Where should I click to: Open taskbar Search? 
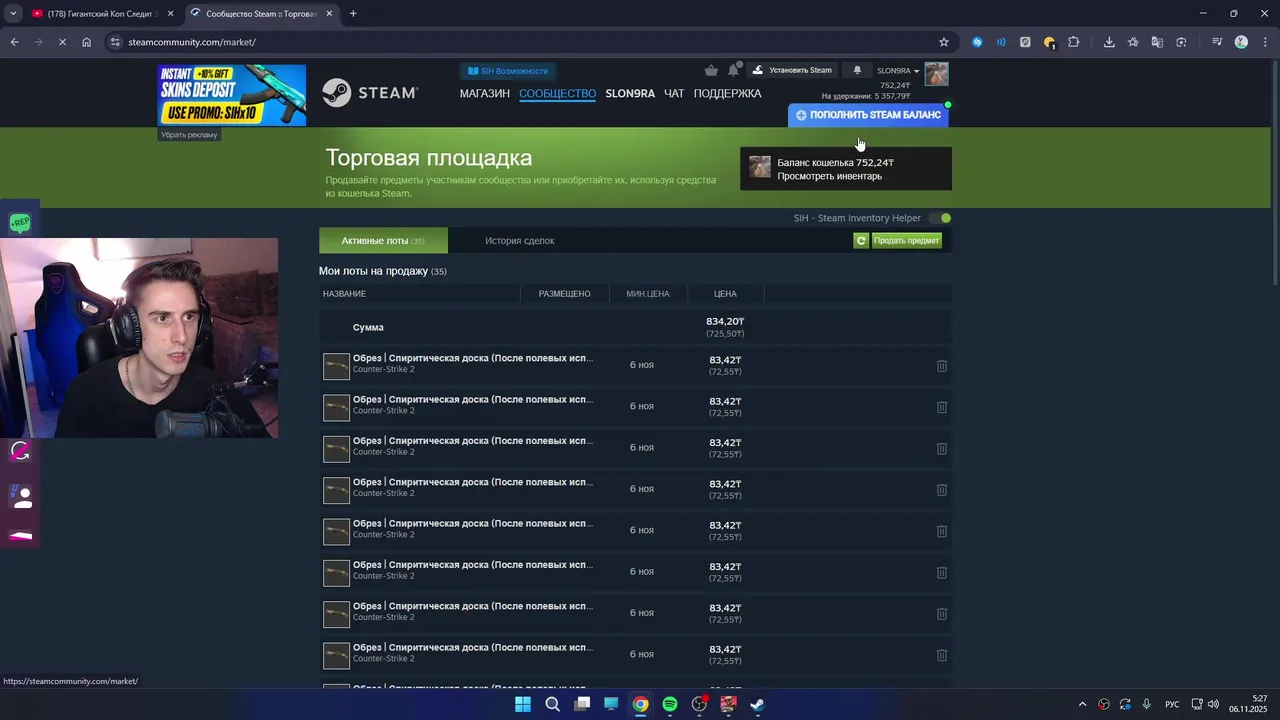pos(552,704)
